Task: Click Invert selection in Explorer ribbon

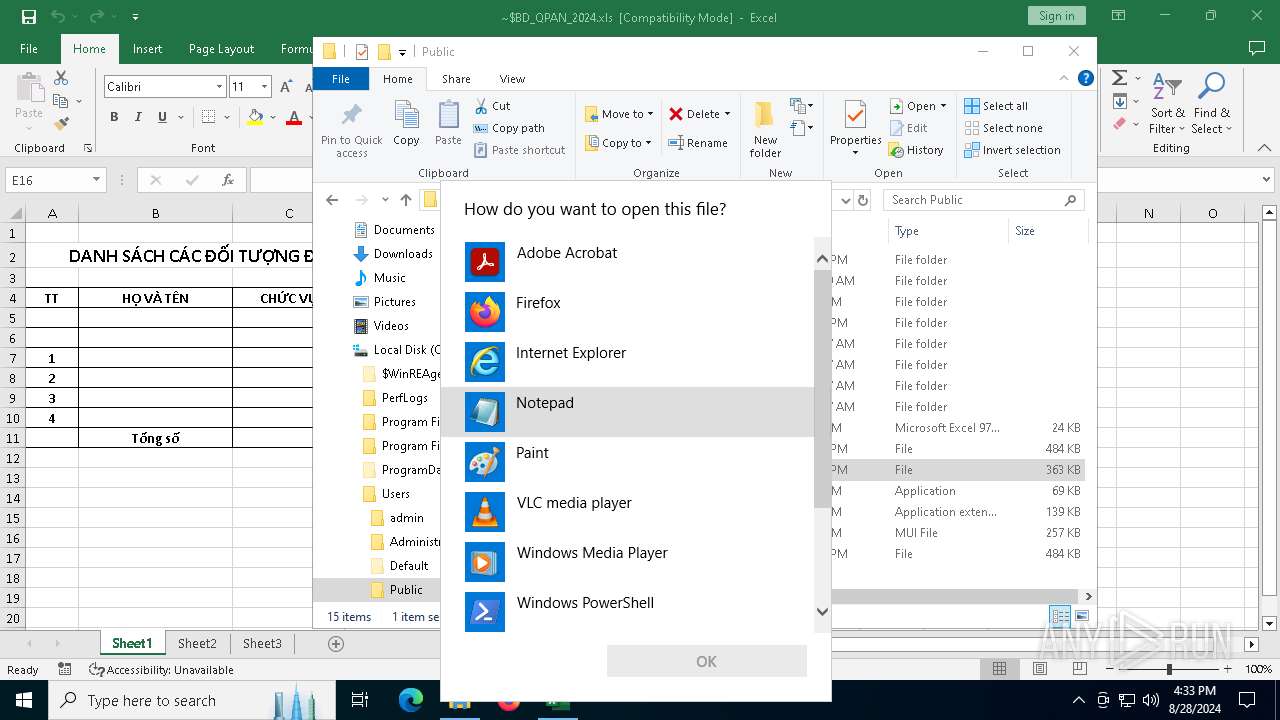Action: click(x=1012, y=150)
